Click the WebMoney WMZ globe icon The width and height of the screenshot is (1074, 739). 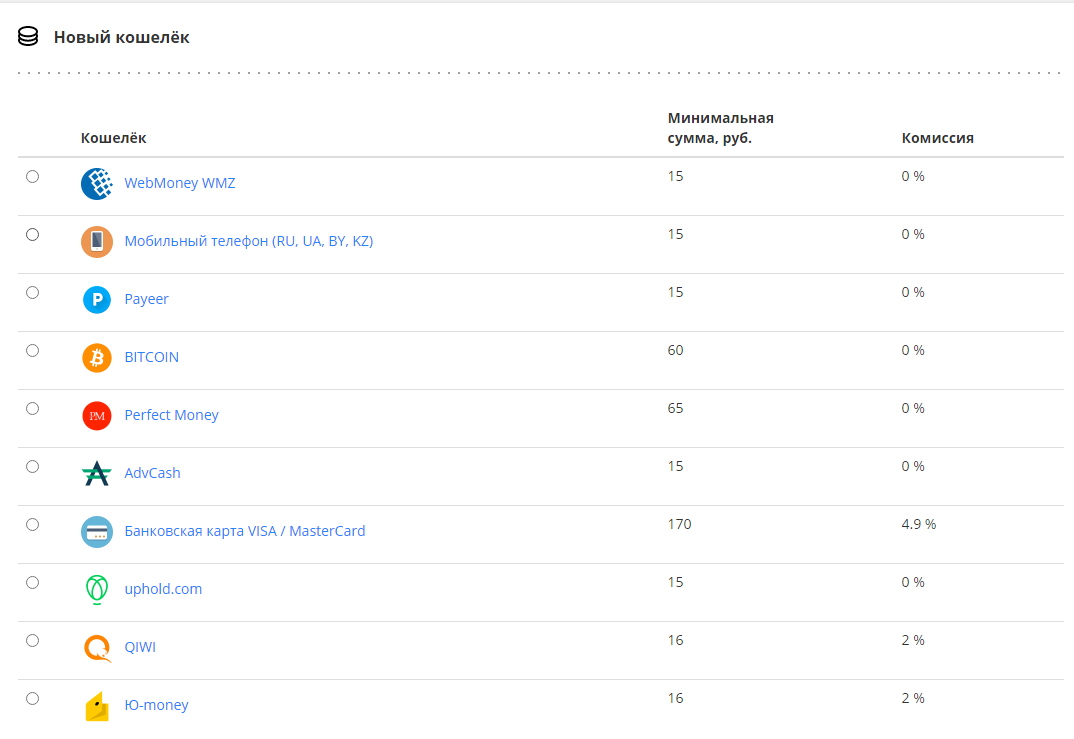pyautogui.click(x=97, y=184)
